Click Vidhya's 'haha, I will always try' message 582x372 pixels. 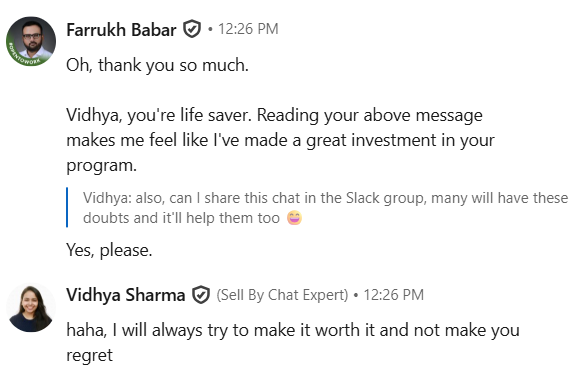[x=292, y=342]
